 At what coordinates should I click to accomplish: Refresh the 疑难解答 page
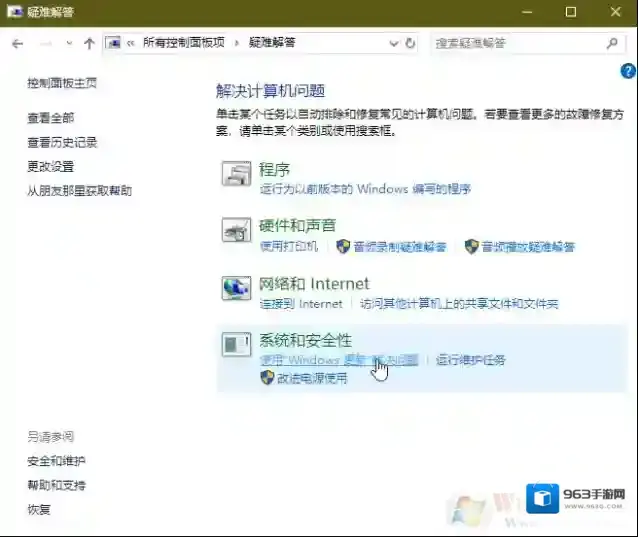410,43
